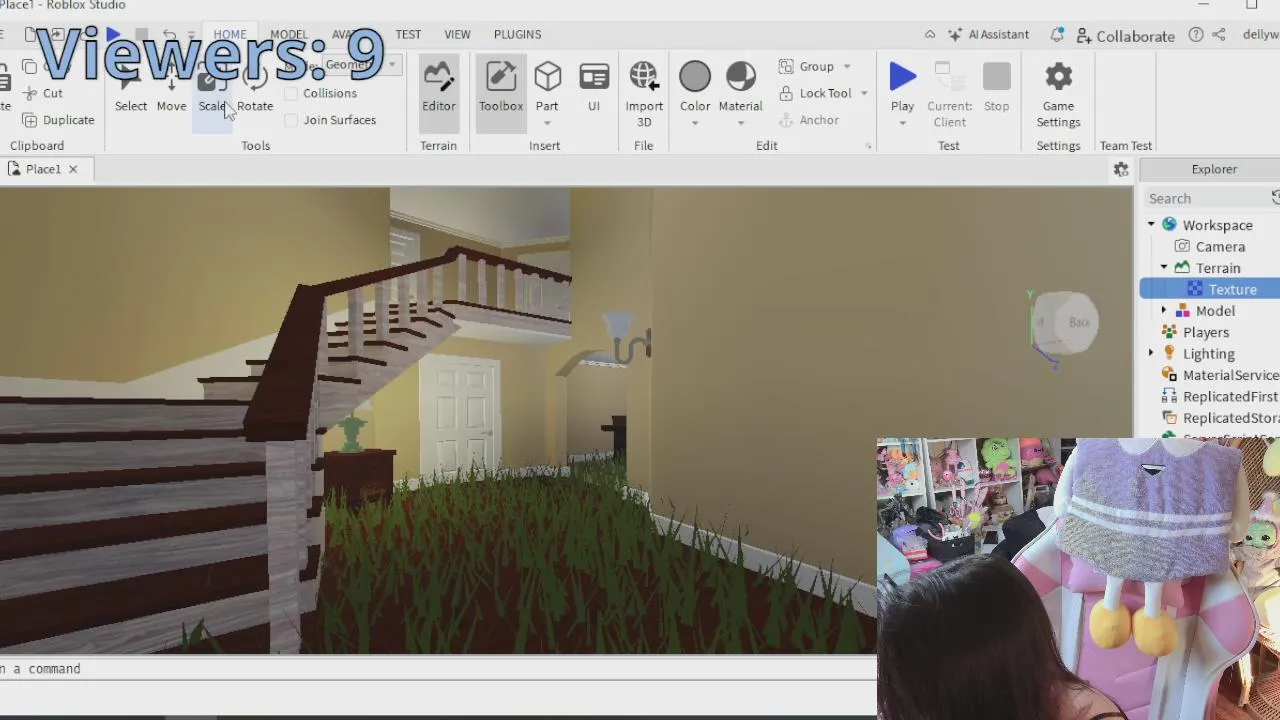Click the Group button
The width and height of the screenshot is (1280, 720).
click(x=807, y=67)
